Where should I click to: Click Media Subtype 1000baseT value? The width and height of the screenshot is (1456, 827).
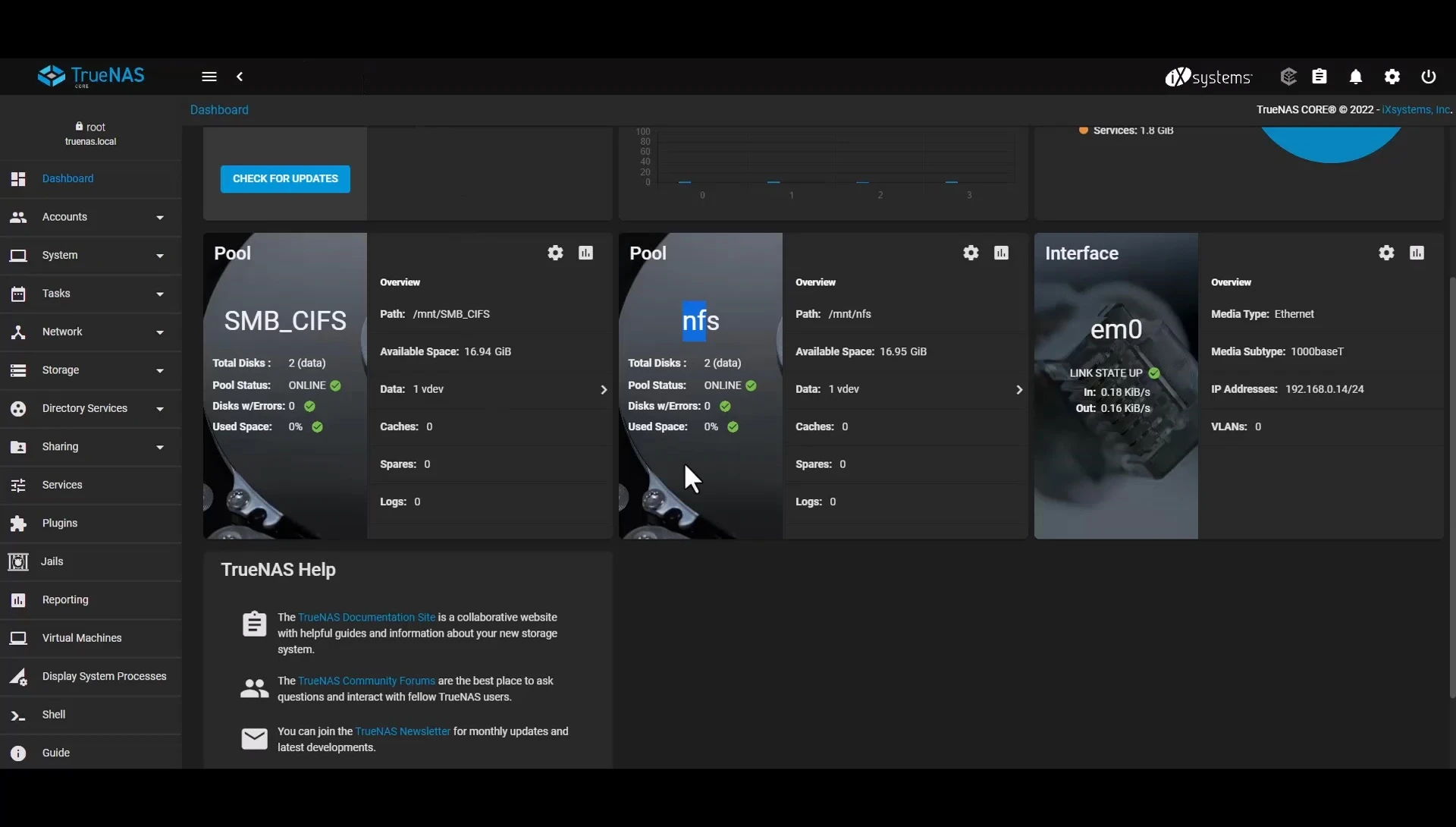tap(1317, 351)
